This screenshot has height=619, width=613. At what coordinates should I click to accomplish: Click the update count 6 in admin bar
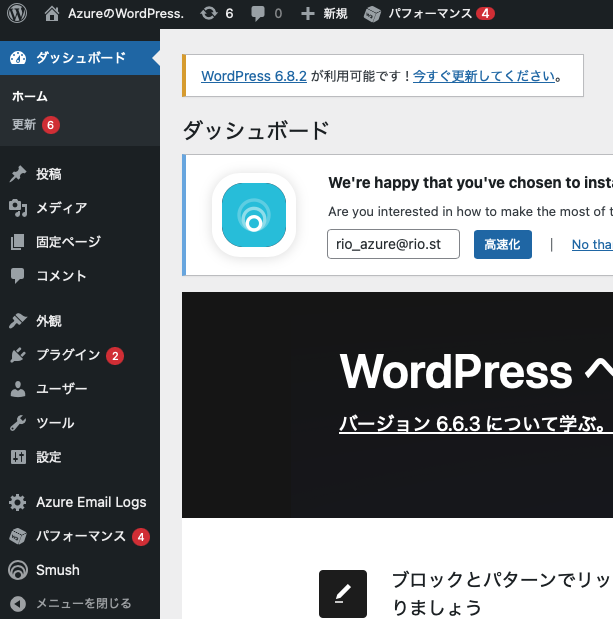point(229,14)
